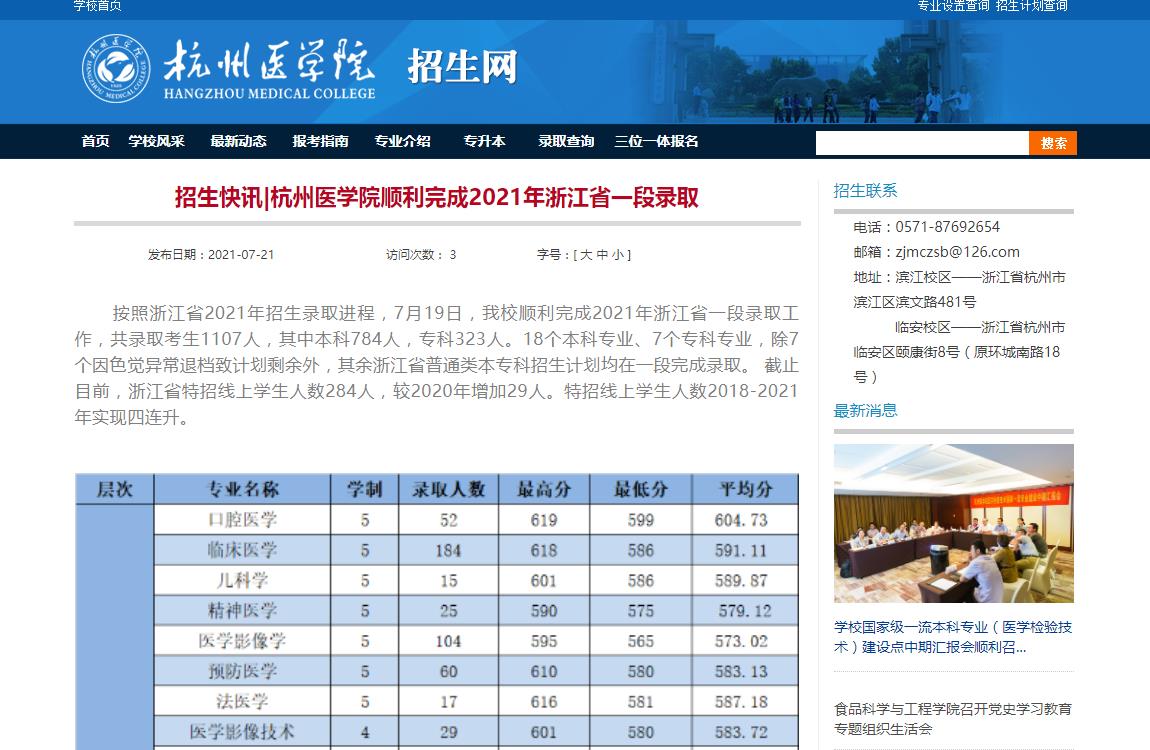The width and height of the screenshot is (1150, 750).
Task: Click the 层次 column header
Action: (x=115, y=489)
